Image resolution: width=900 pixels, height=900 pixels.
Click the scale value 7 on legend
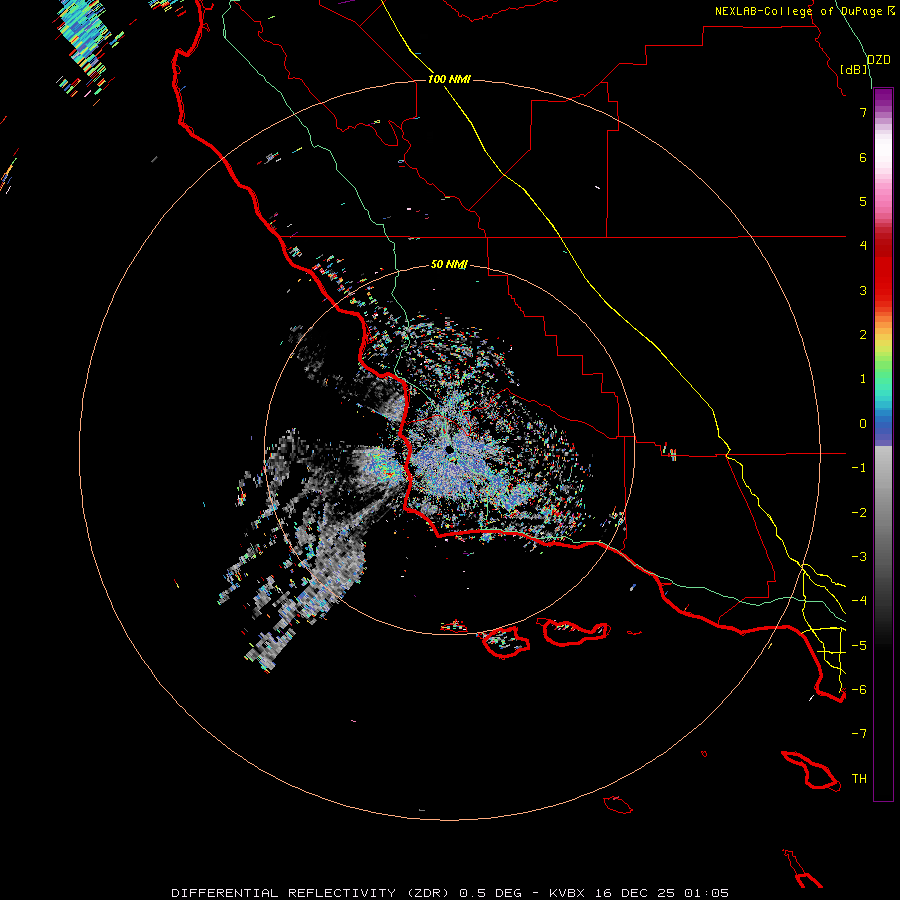[863, 112]
